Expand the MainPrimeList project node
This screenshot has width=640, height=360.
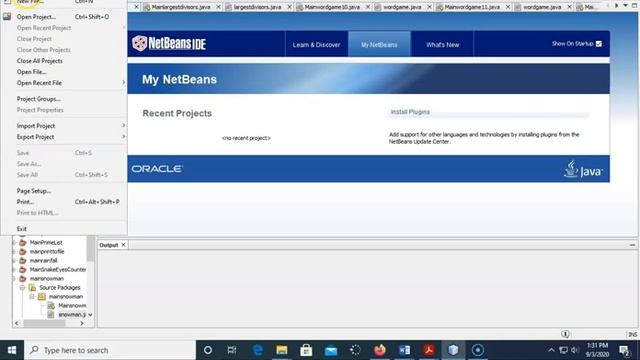pyautogui.click(x=15, y=242)
